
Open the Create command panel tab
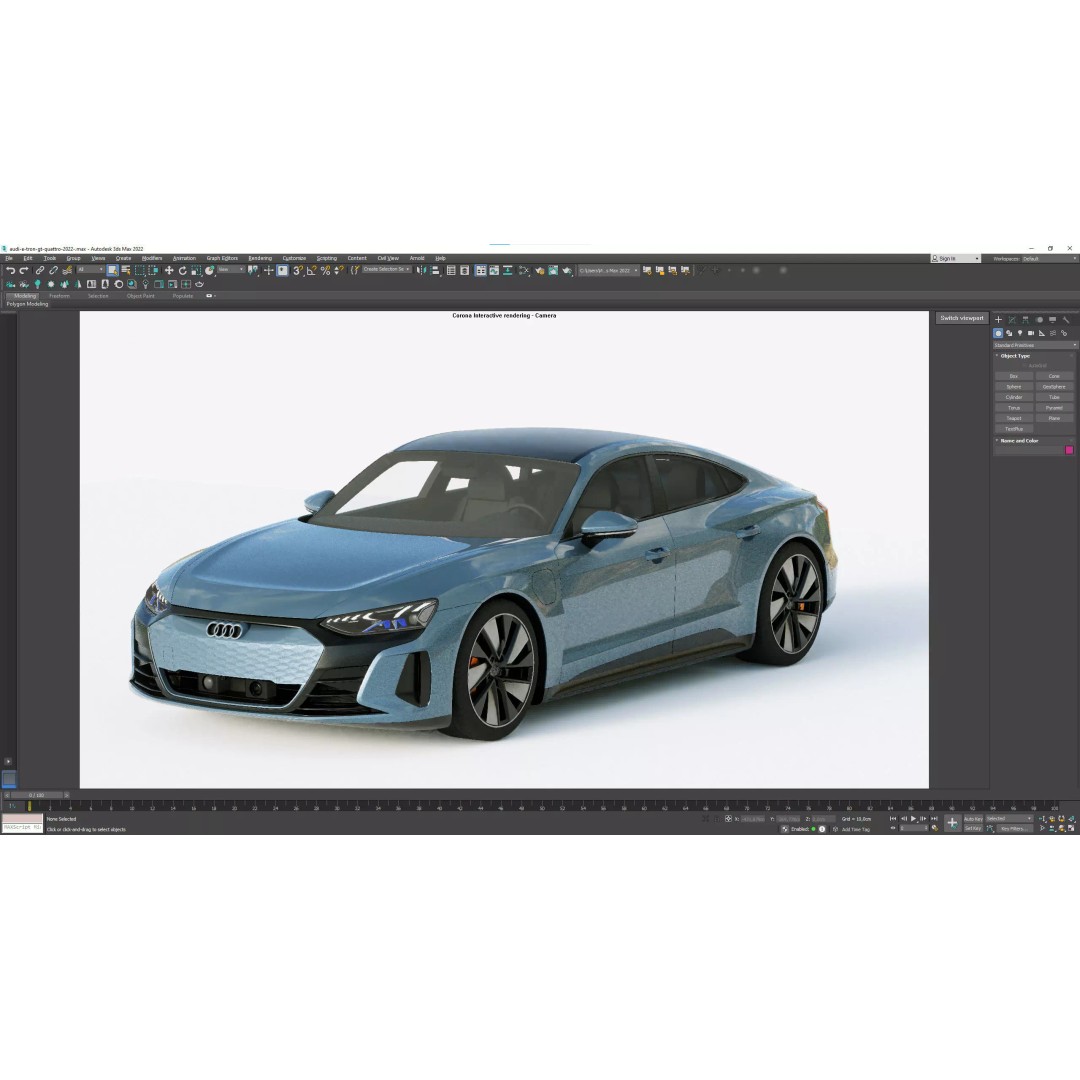point(998,320)
